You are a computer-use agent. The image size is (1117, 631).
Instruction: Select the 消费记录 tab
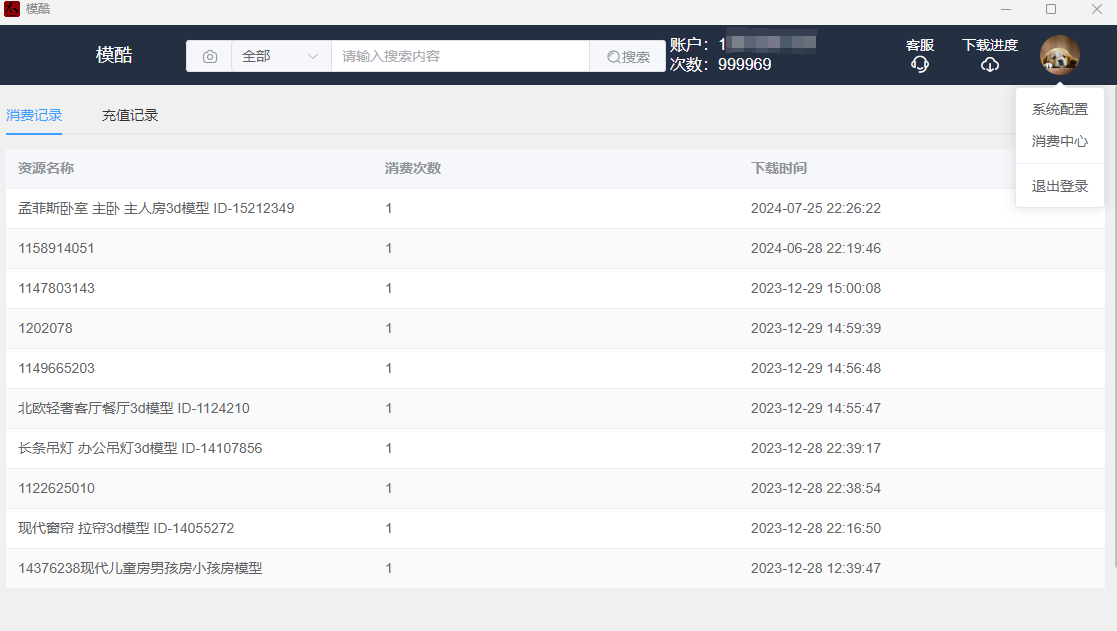click(x=34, y=115)
